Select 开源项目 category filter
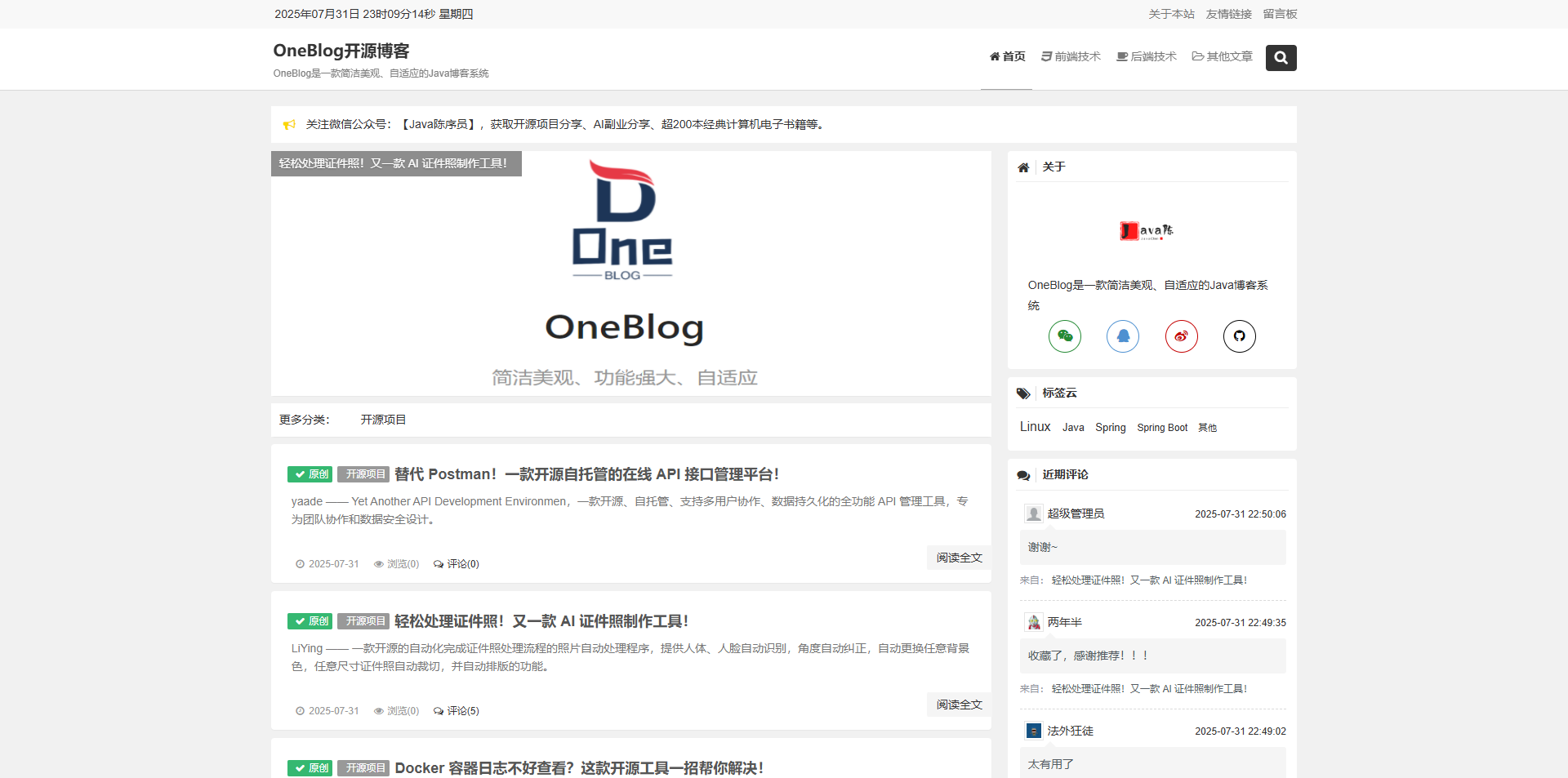This screenshot has width=1568, height=778. (383, 420)
